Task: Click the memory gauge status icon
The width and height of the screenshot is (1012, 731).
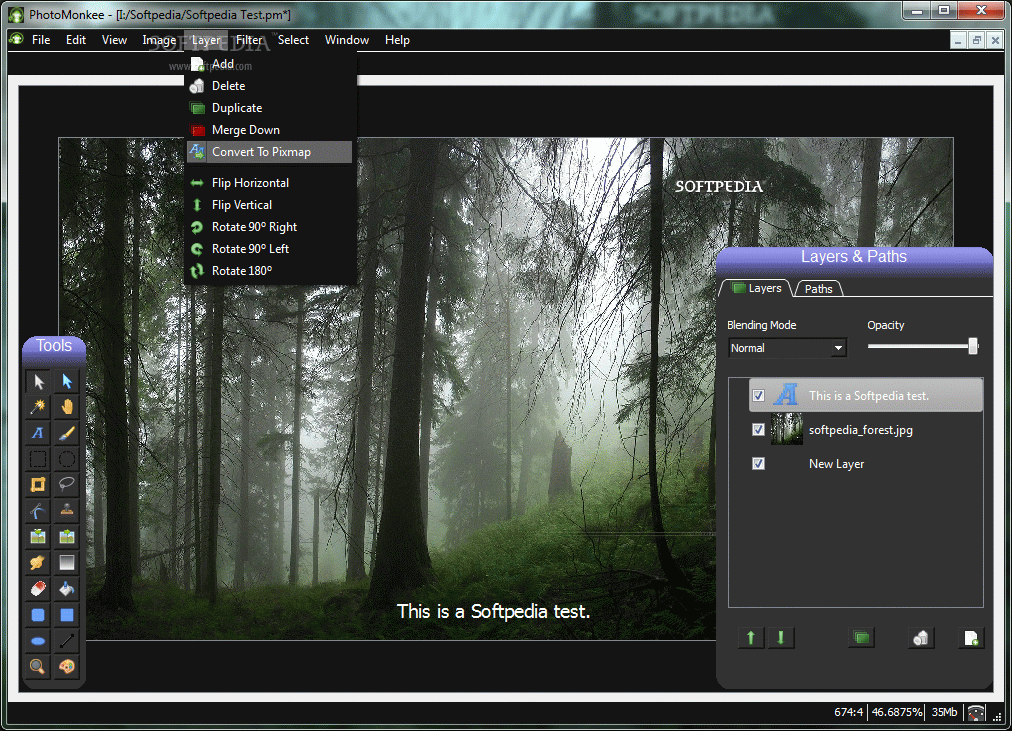Action: point(976,713)
